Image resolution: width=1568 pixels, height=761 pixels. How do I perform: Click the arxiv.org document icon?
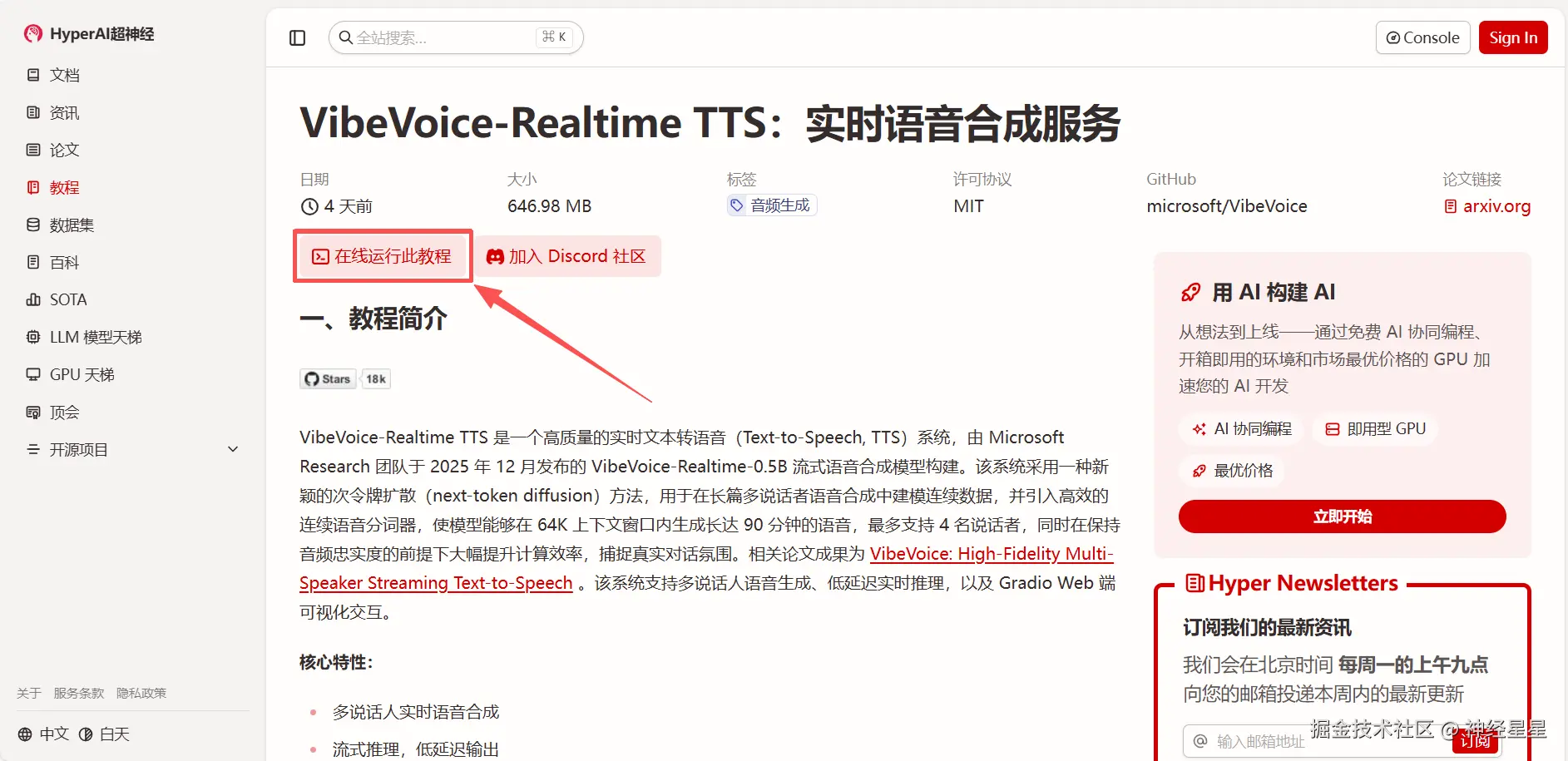click(1451, 206)
